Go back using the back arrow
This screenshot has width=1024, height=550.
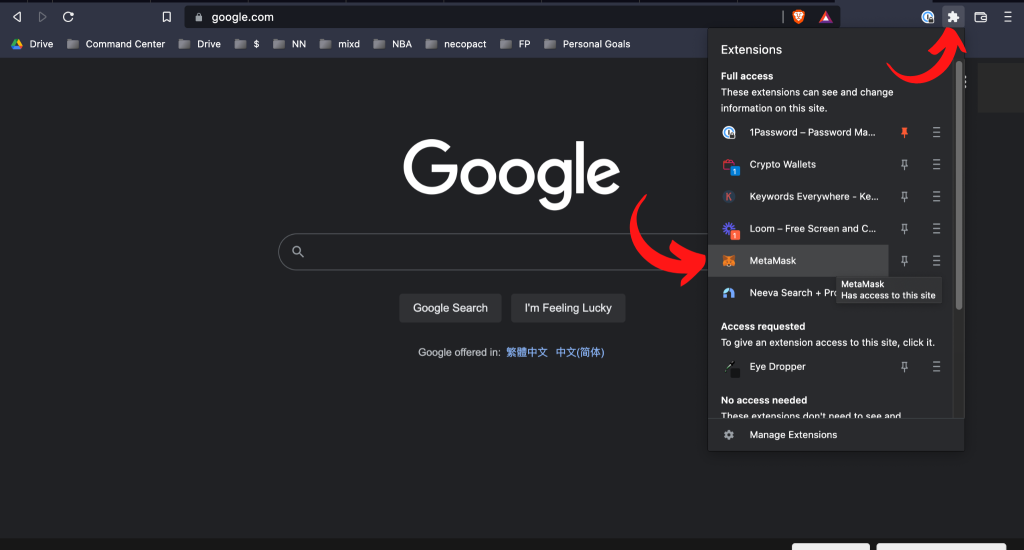[17, 17]
